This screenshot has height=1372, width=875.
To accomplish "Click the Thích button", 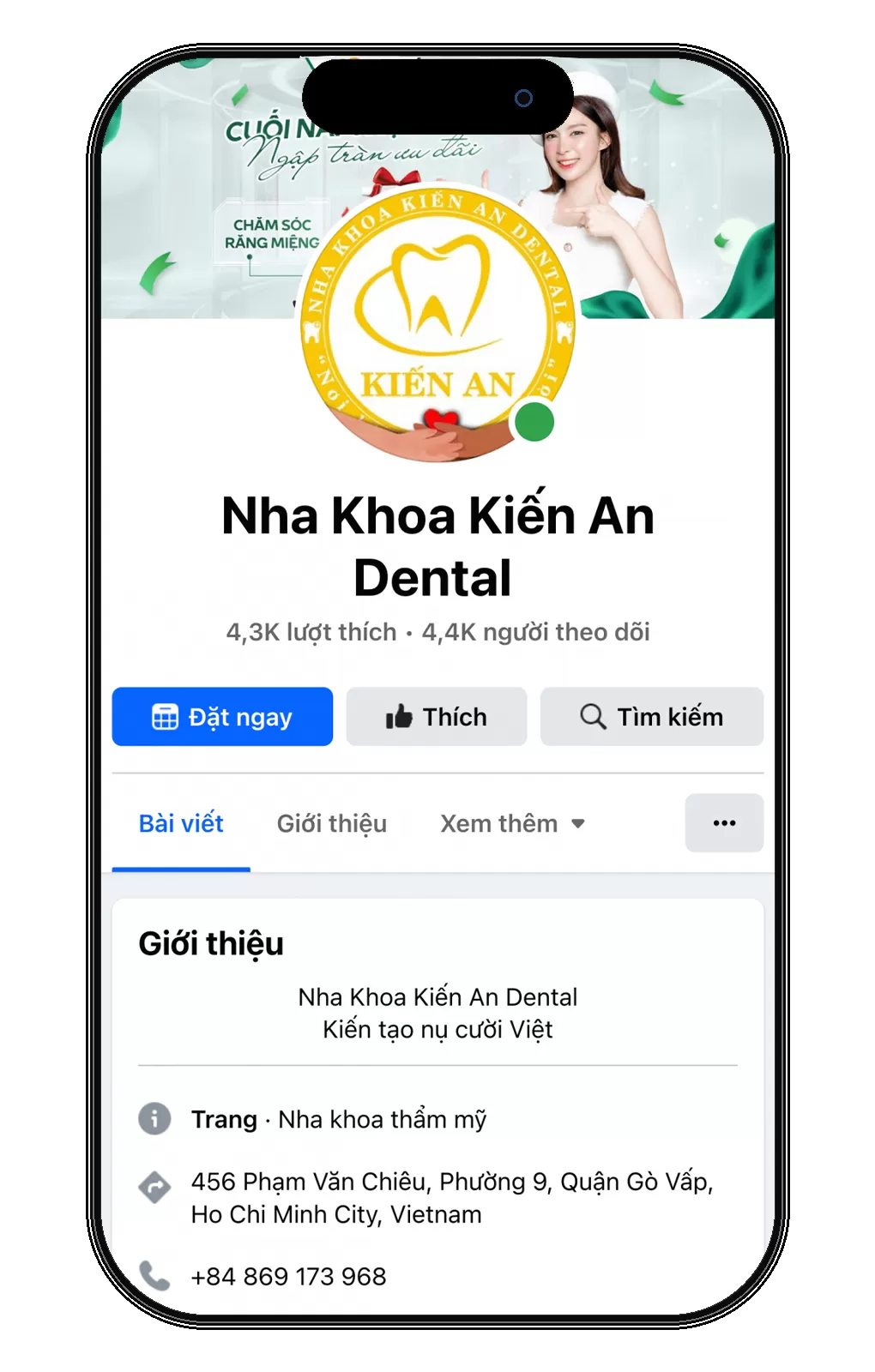I will (437, 716).
